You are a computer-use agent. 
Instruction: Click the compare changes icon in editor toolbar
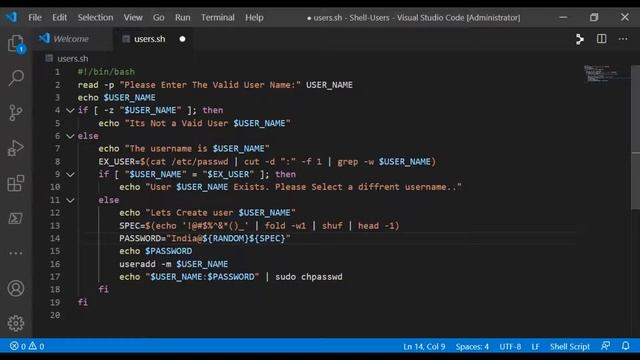pyautogui.click(x=580, y=39)
